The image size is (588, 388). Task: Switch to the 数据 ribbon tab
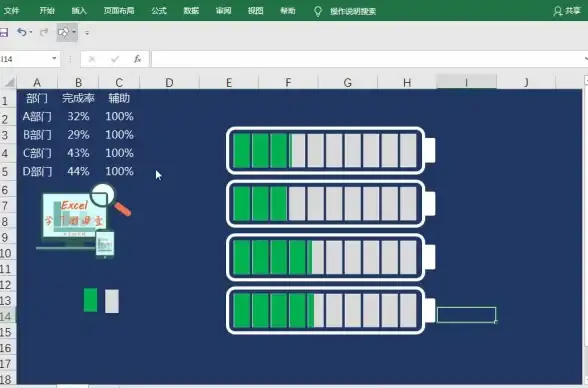[x=191, y=11]
